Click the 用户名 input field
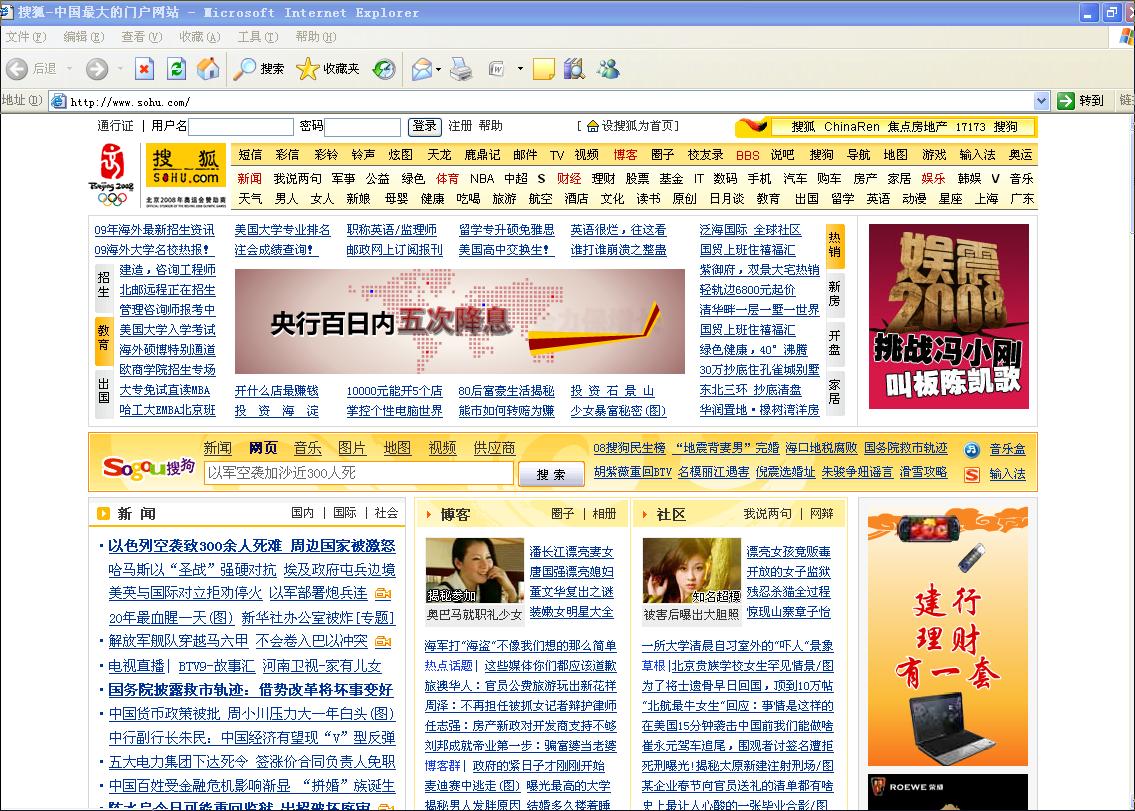This screenshot has height=811, width=1135. pyautogui.click(x=241, y=127)
